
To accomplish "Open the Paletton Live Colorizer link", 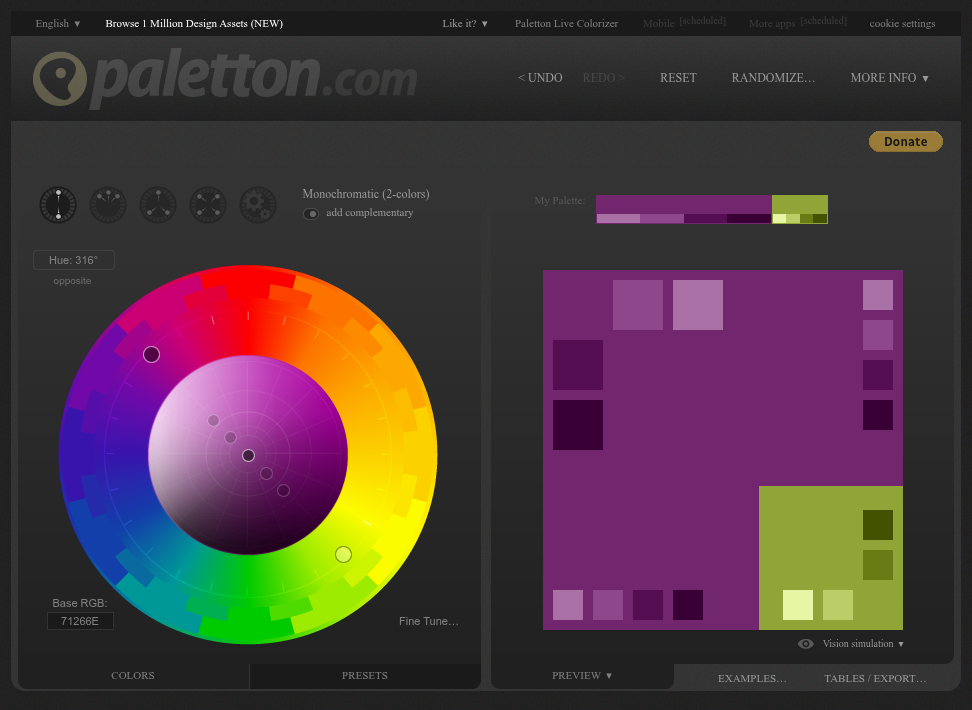I will click(566, 24).
